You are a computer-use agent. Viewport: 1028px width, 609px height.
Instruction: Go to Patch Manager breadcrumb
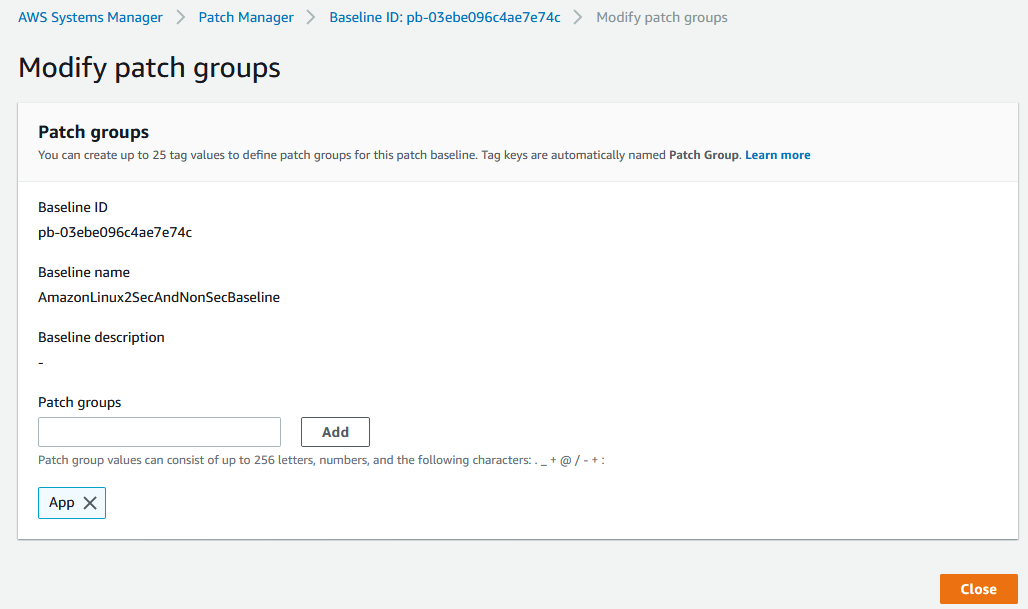[246, 18]
